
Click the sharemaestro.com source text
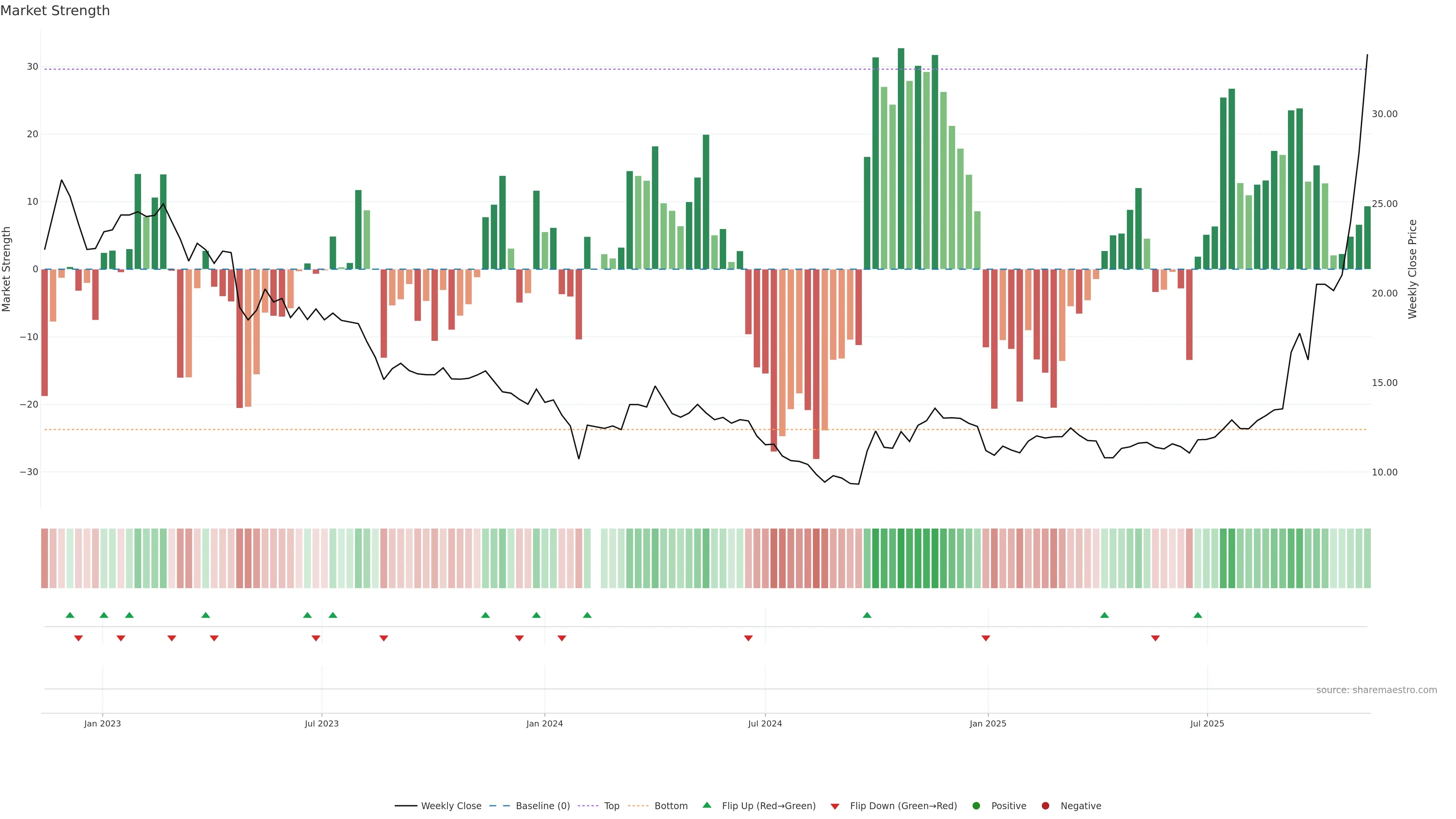click(x=1376, y=690)
